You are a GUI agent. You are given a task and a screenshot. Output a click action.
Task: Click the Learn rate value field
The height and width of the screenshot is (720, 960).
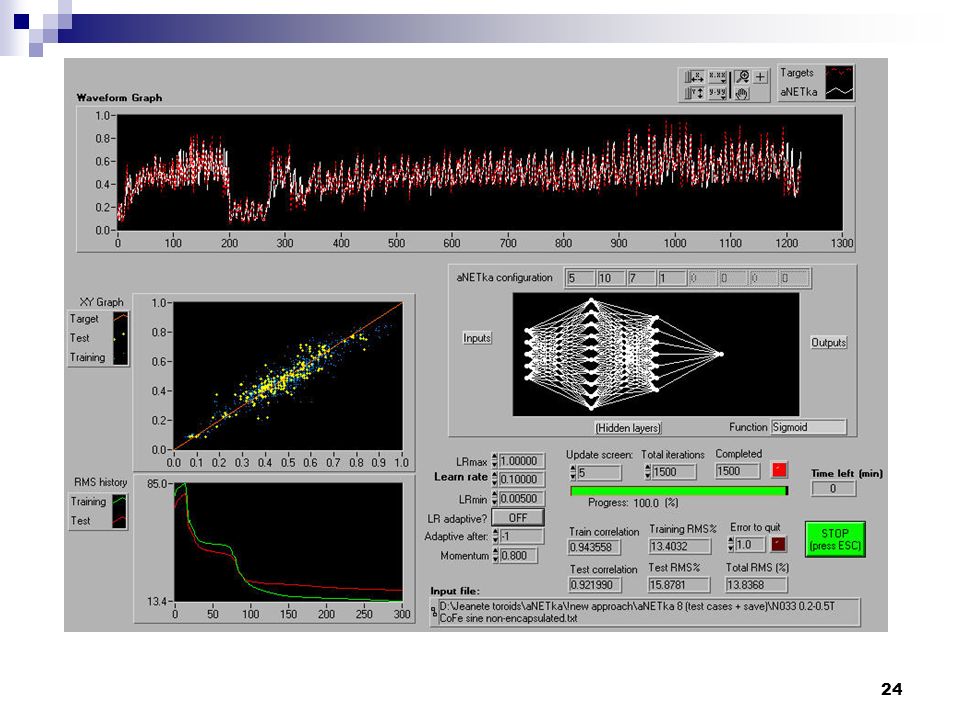[521, 479]
